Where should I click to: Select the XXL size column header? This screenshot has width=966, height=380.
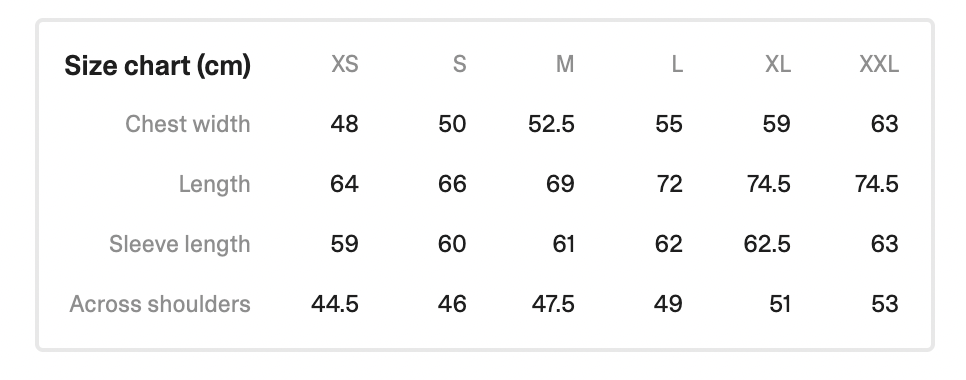tap(879, 64)
